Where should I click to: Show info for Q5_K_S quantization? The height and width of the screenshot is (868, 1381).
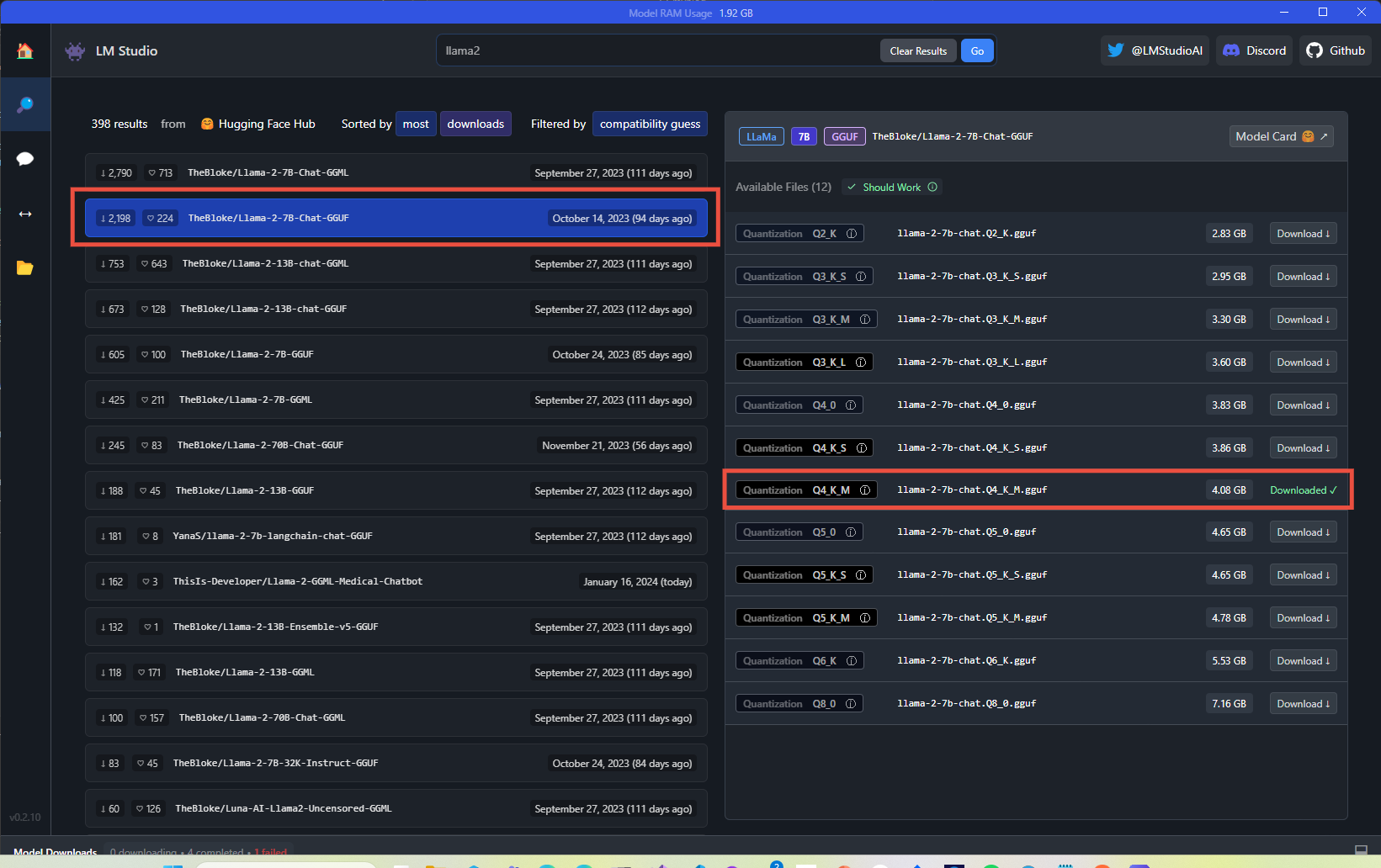pos(861,575)
